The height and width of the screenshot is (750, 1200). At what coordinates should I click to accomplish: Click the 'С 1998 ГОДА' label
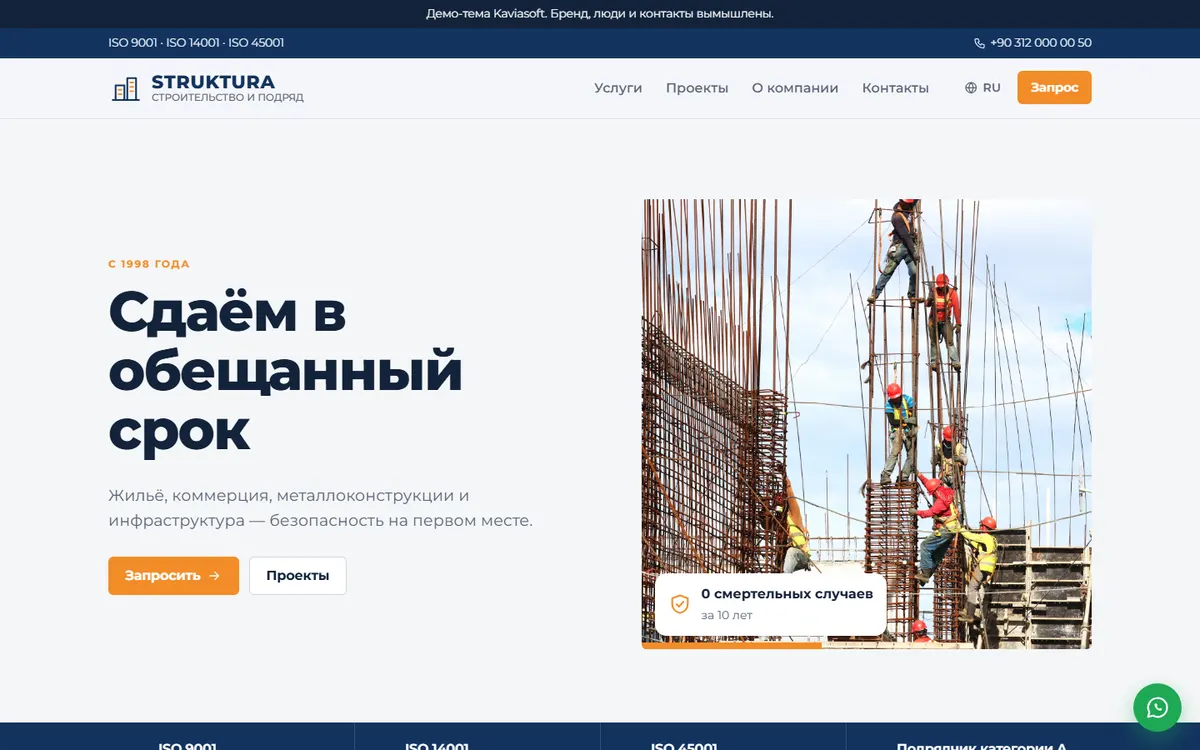coord(149,264)
